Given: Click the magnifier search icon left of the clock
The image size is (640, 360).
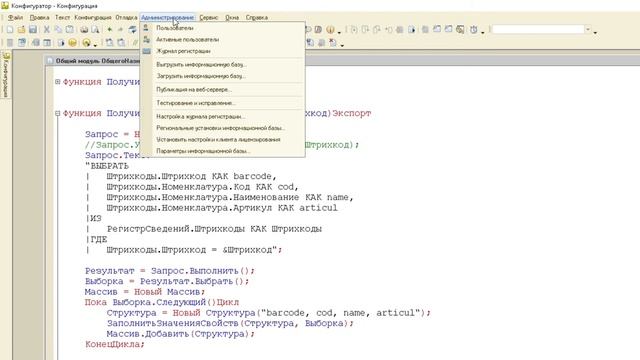Looking at the screenshot, I should (460, 30).
